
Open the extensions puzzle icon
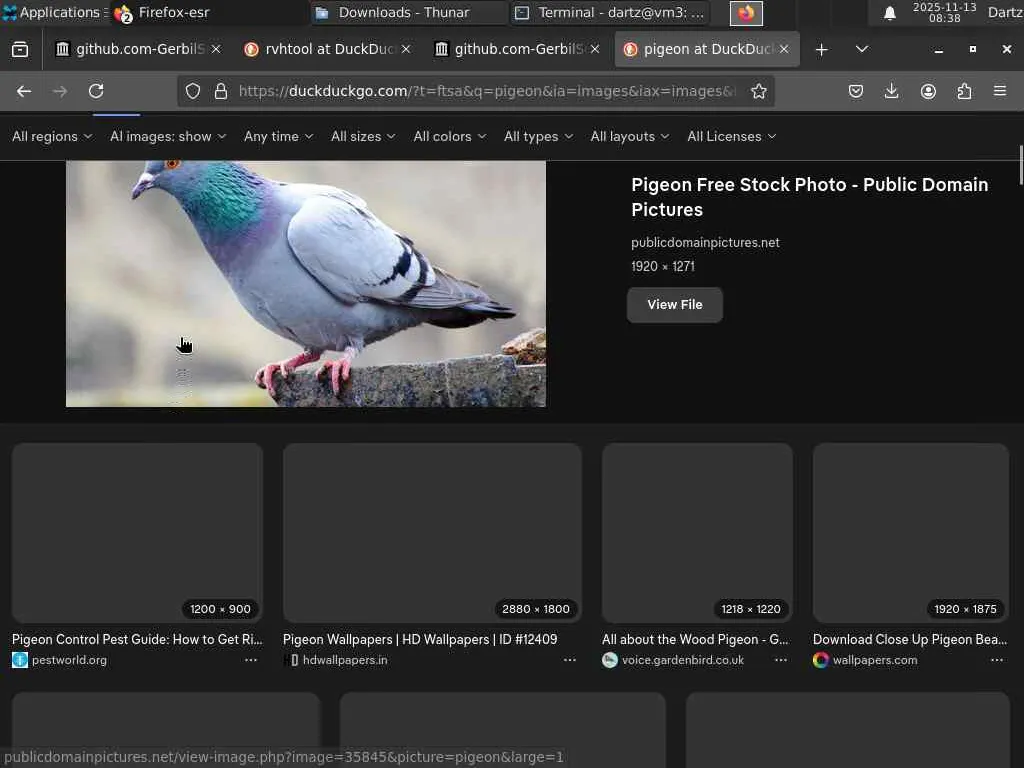[964, 91]
